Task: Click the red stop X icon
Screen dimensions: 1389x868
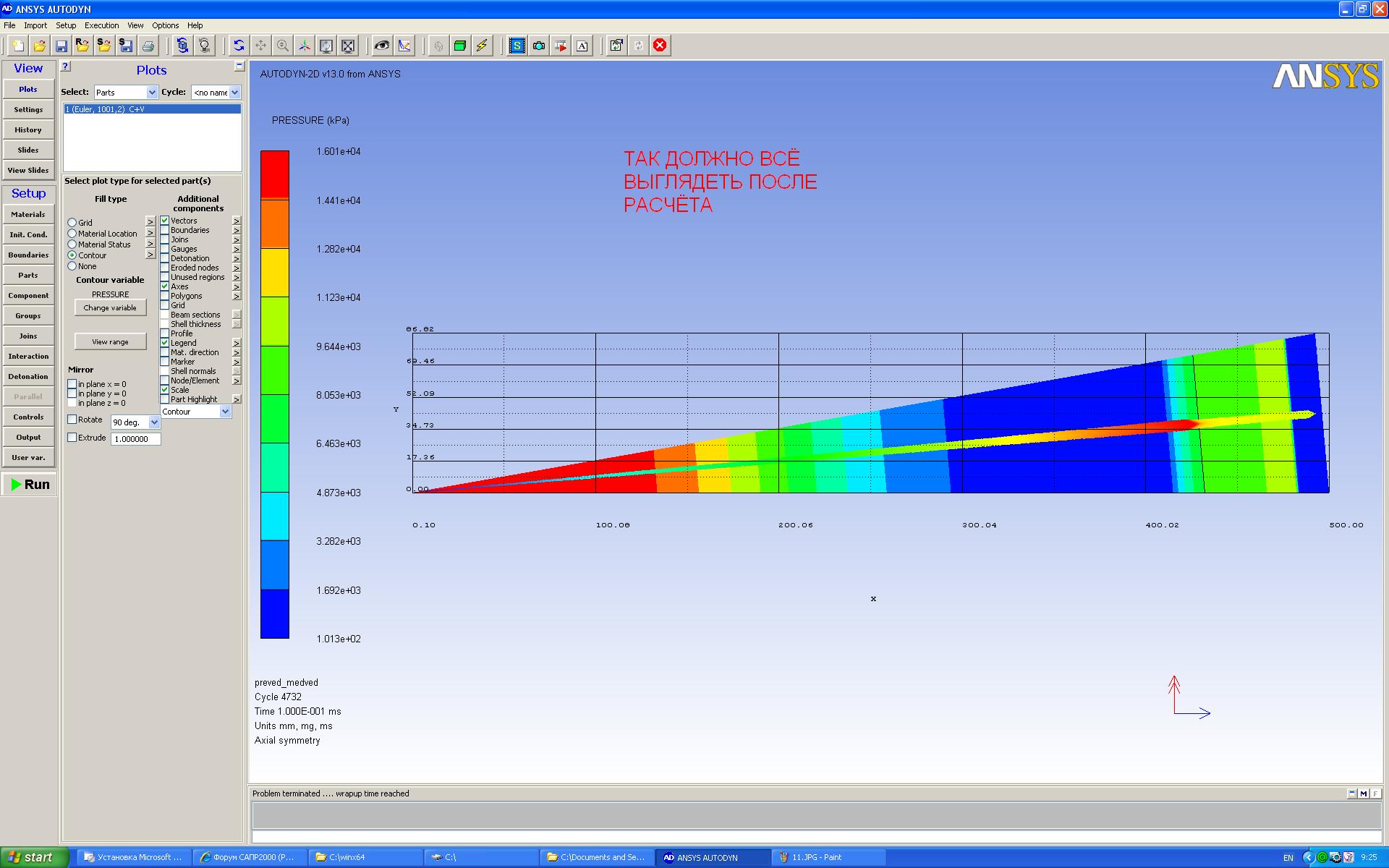Action: click(660, 46)
